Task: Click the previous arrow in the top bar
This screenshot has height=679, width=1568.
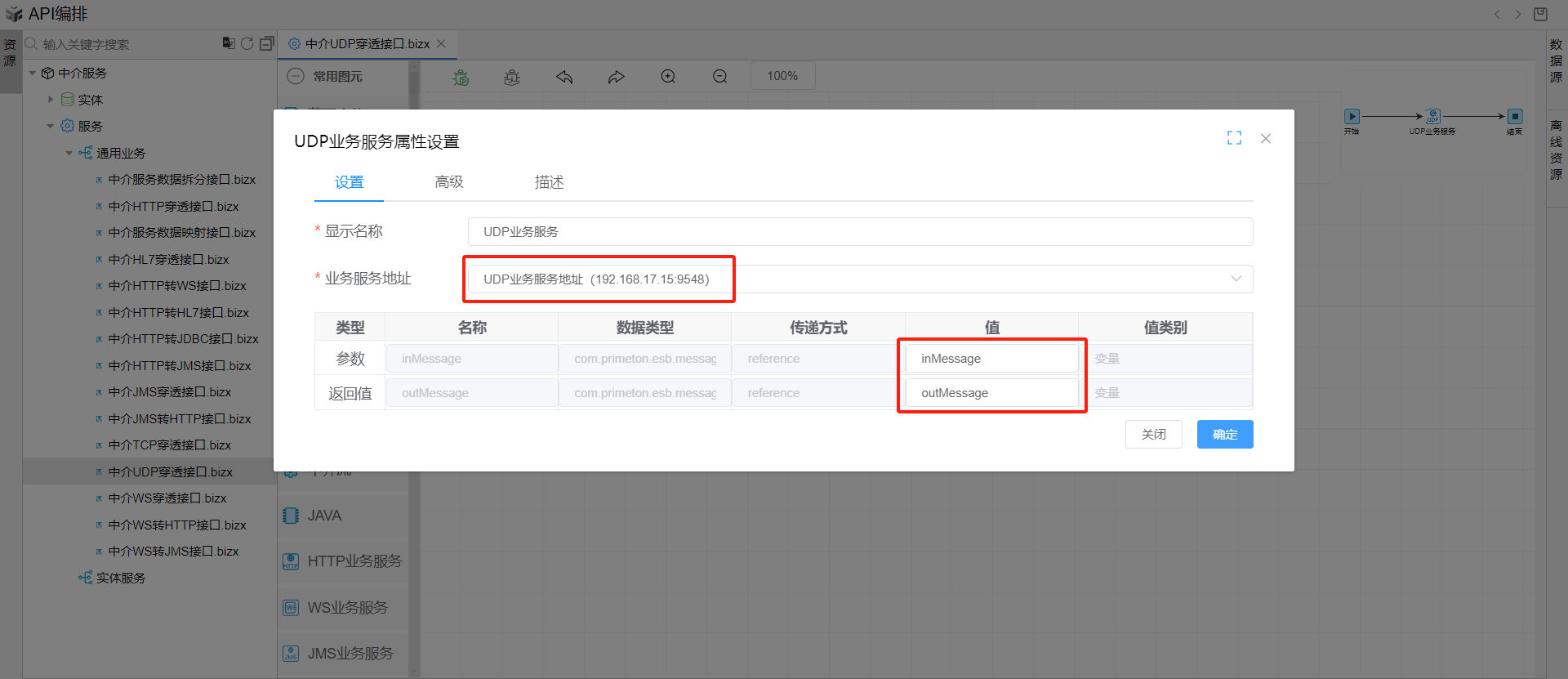Action: (1497, 14)
